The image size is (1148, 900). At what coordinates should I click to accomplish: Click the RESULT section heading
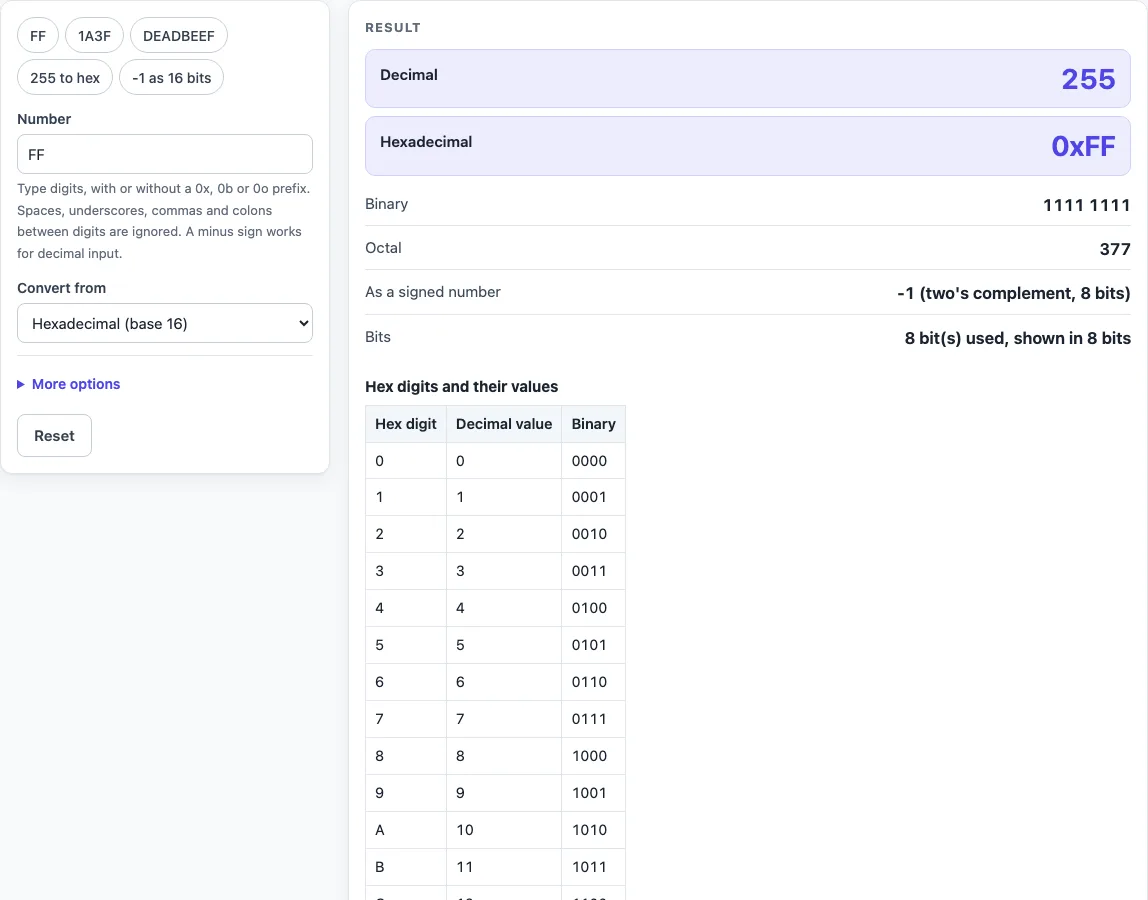(393, 28)
